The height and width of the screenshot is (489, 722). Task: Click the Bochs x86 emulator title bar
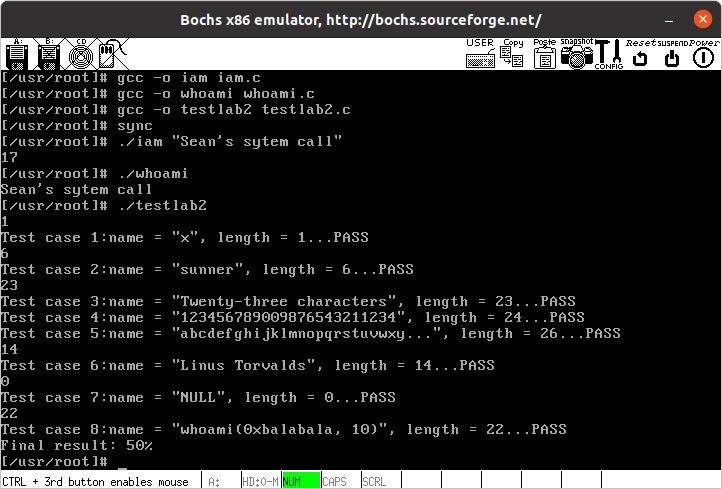pos(361,20)
